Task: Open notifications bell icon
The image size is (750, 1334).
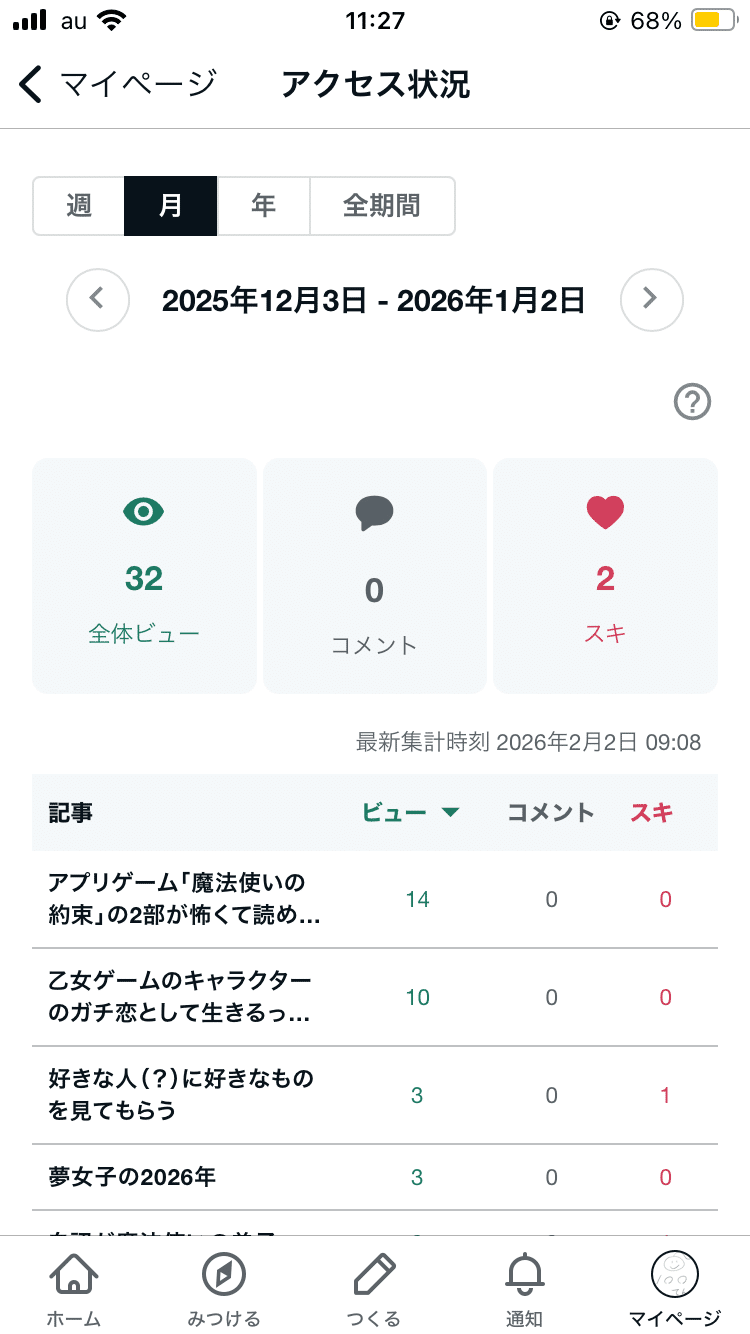Action: 524,1276
